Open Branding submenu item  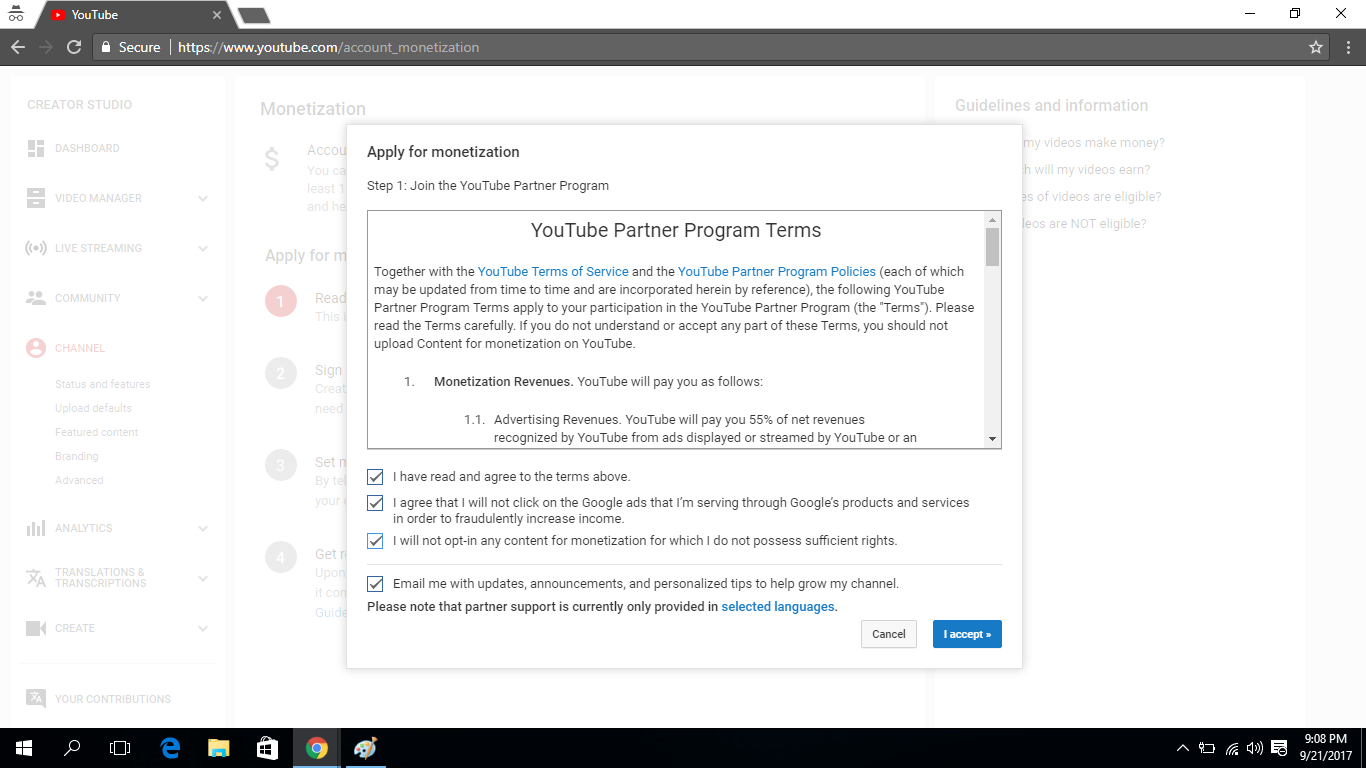click(x=77, y=456)
